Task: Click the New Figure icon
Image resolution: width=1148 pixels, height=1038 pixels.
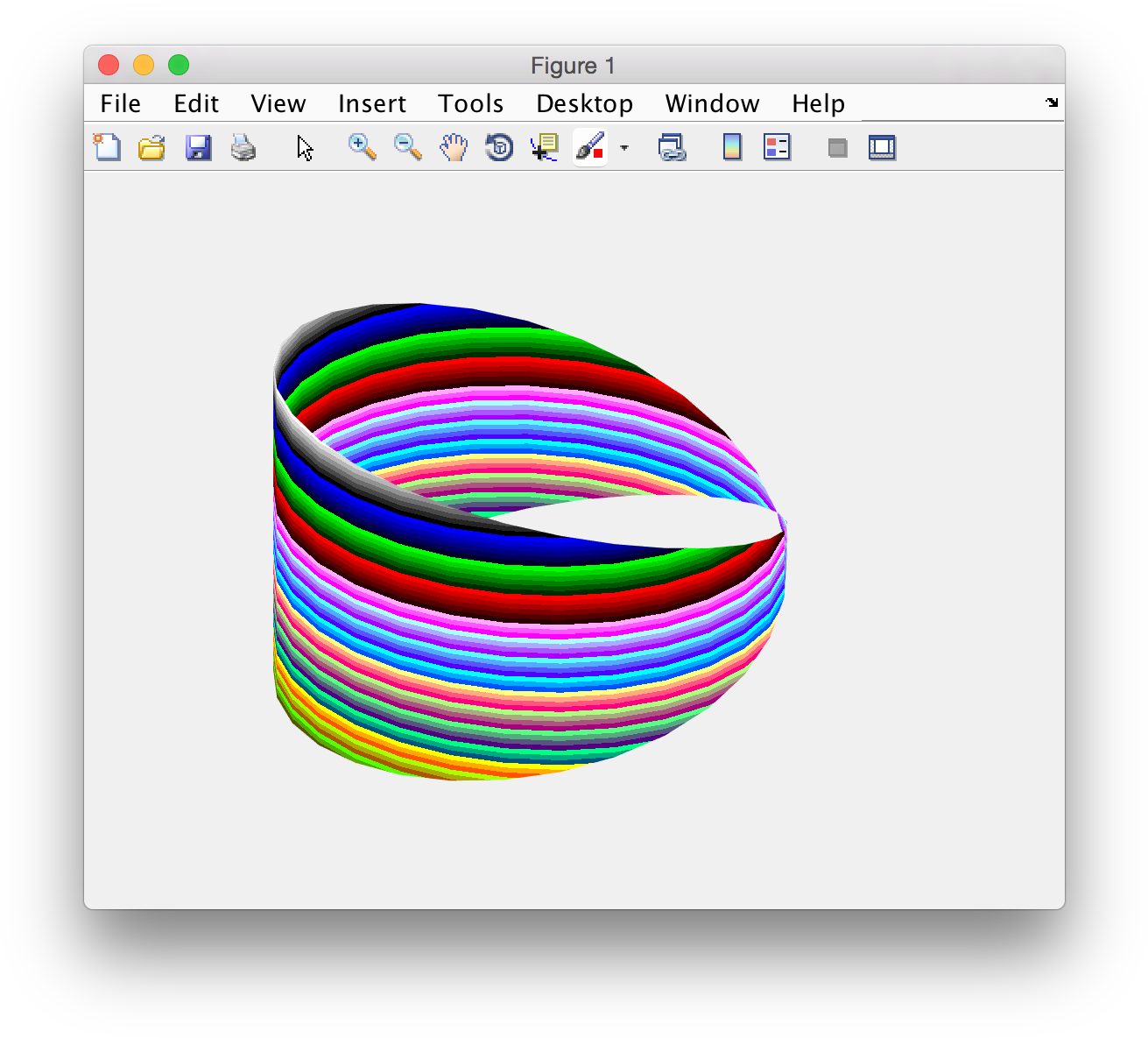Action: [107, 147]
